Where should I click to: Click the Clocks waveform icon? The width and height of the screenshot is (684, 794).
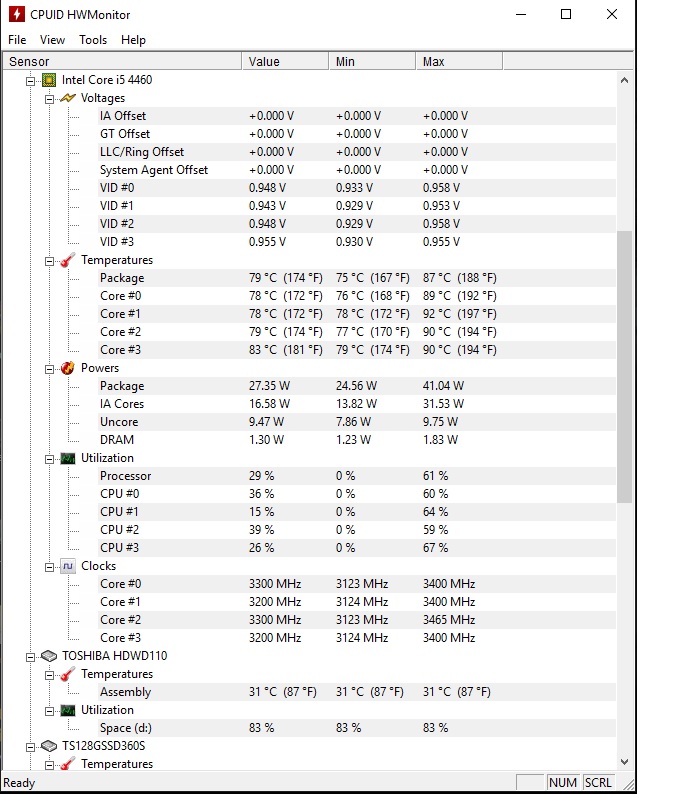tap(68, 566)
